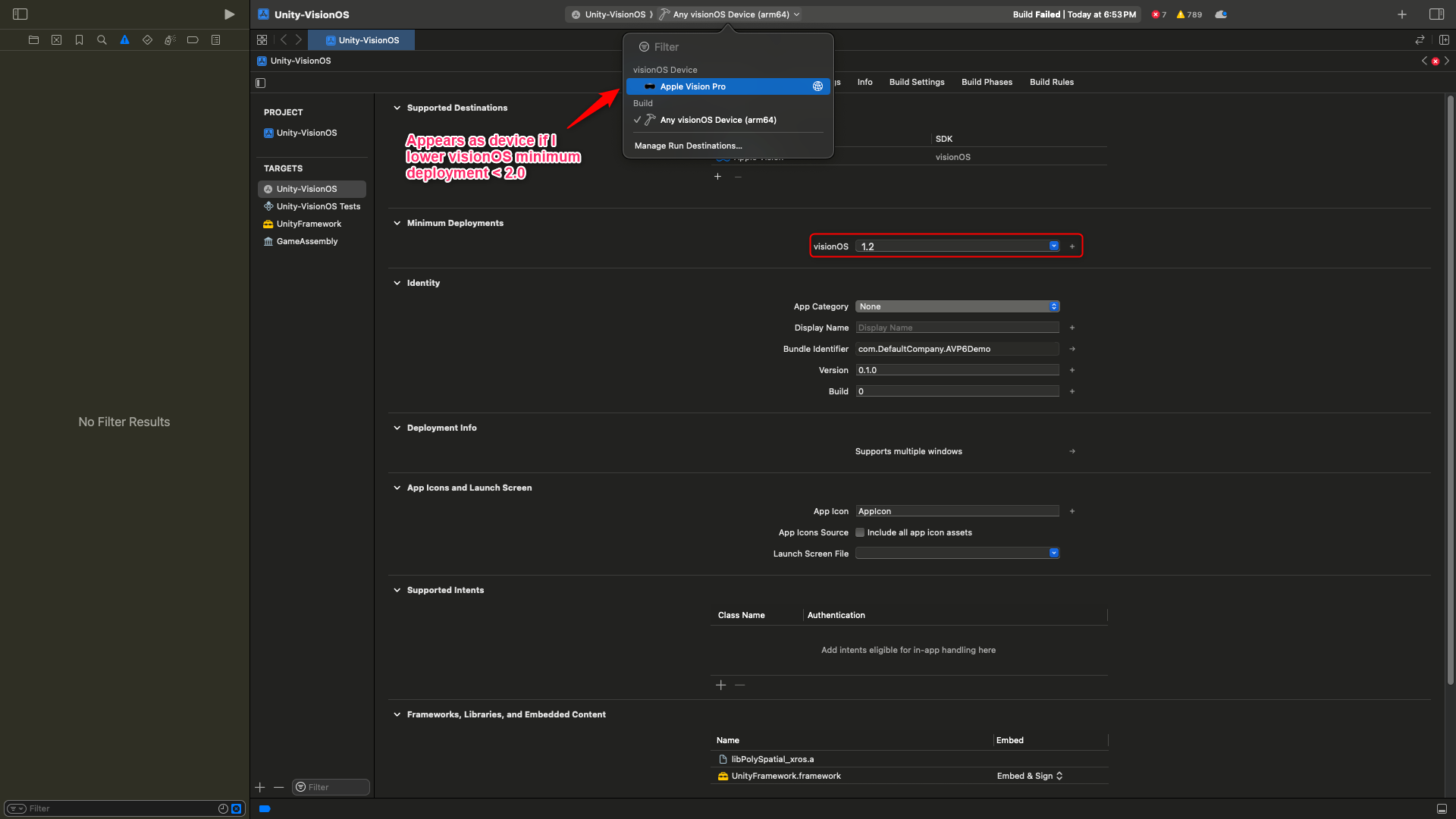Click the Display Name field
1456x819 pixels.
click(x=957, y=328)
